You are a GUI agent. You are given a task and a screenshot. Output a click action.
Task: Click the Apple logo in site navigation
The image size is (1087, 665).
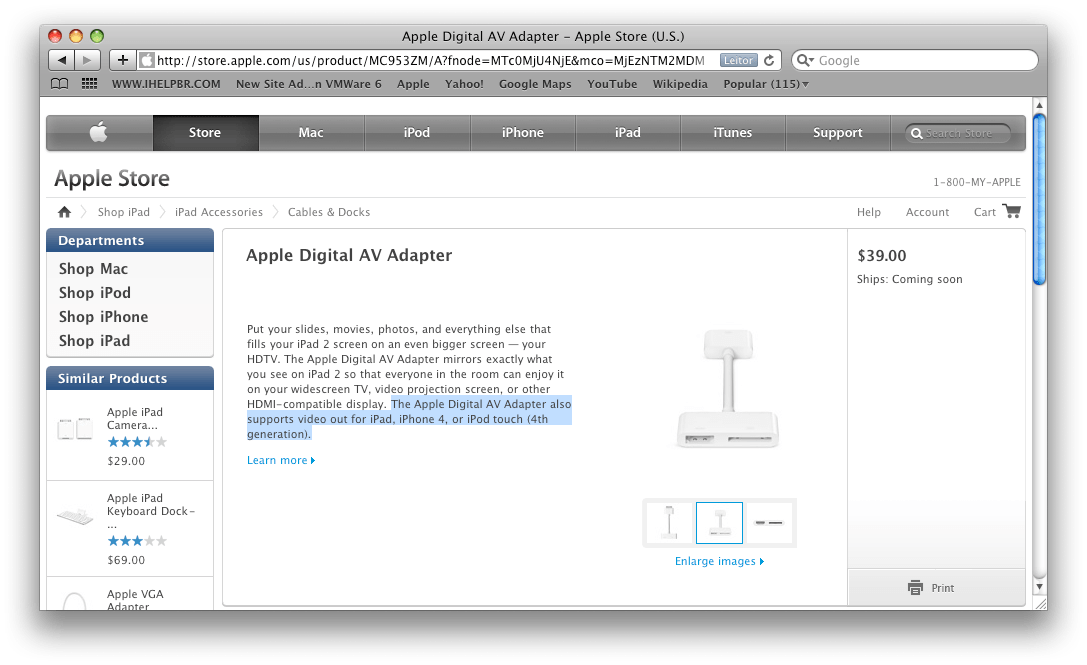point(99,132)
